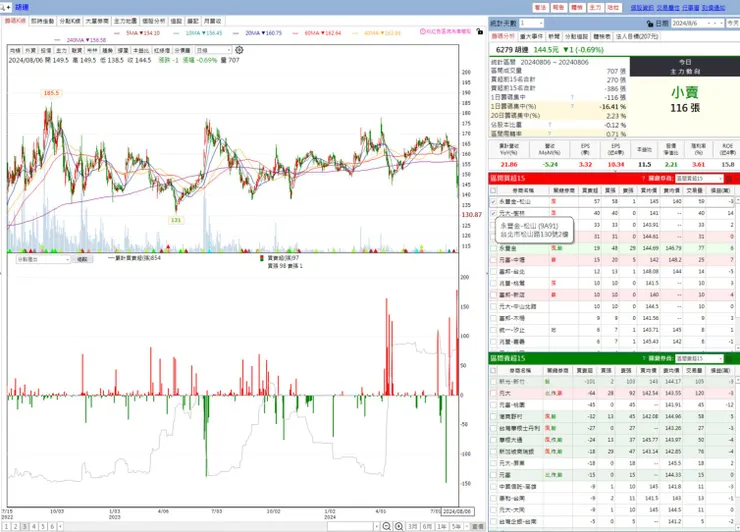
Task: Toggle the 元大-中山北路 row checkbox
Action: coord(493,306)
